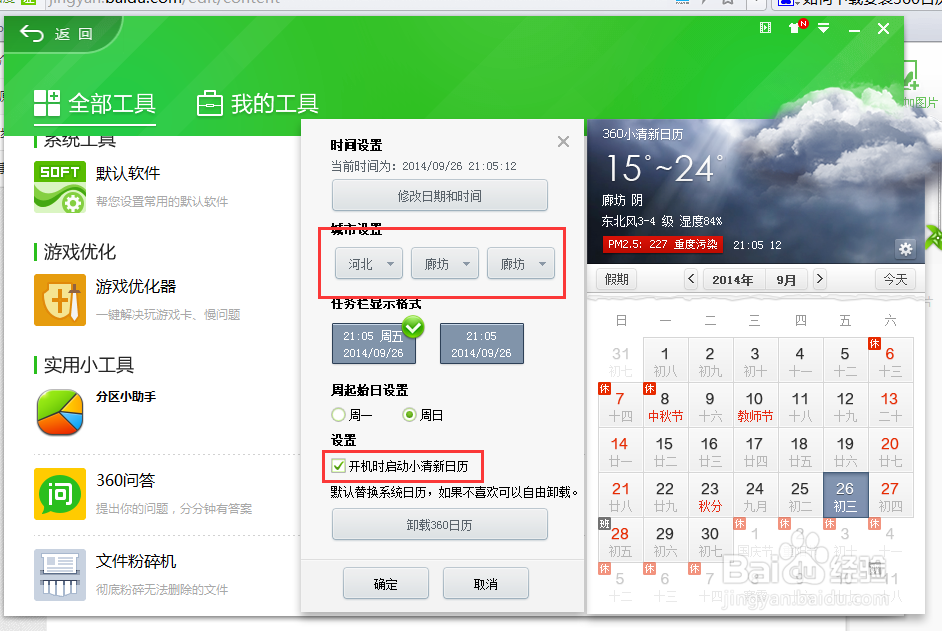The height and width of the screenshot is (631, 942).
Task: Select September 1 初八 date
Action: pyautogui.click(x=665, y=360)
